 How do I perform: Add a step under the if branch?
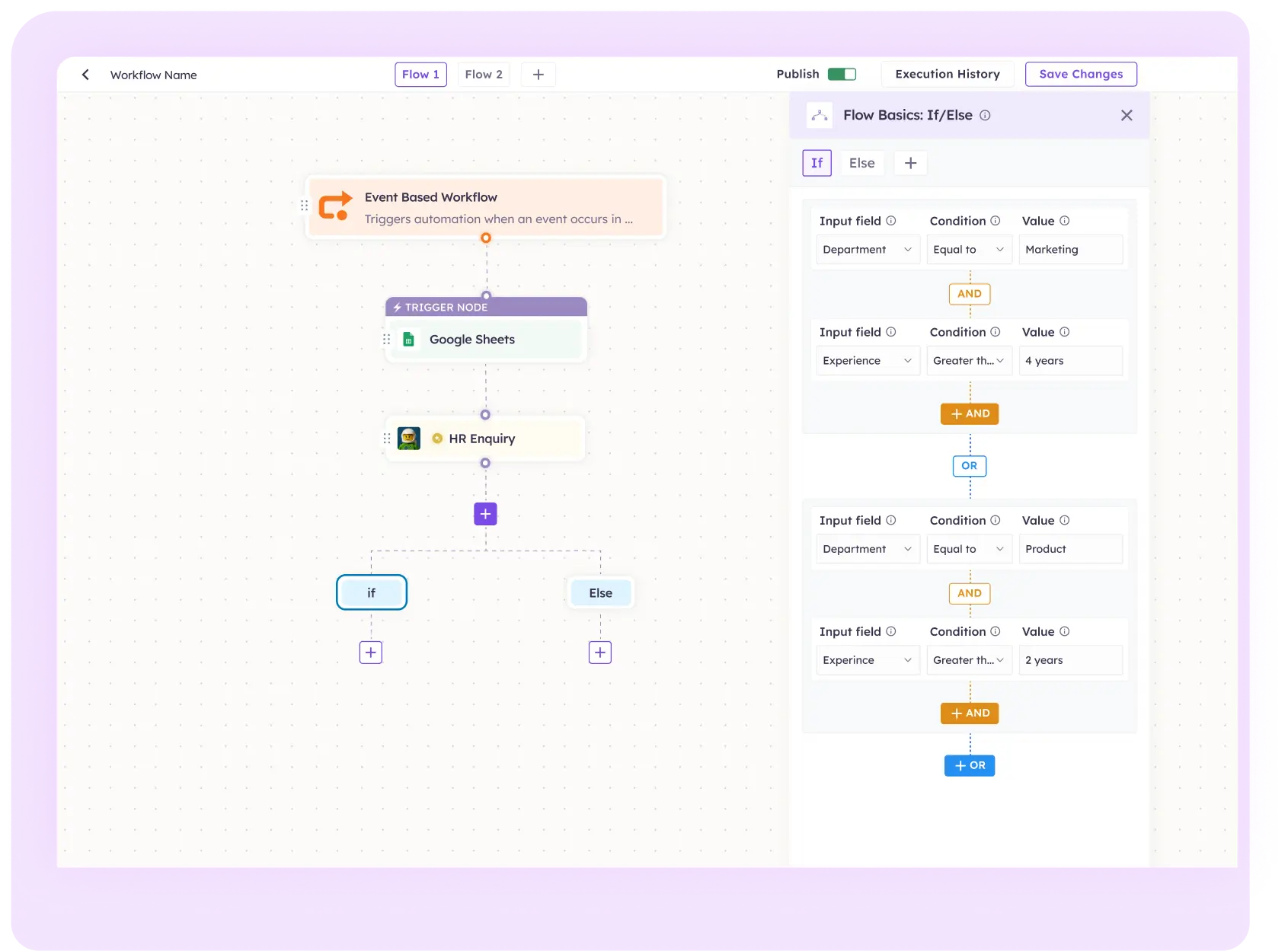pyautogui.click(x=371, y=653)
